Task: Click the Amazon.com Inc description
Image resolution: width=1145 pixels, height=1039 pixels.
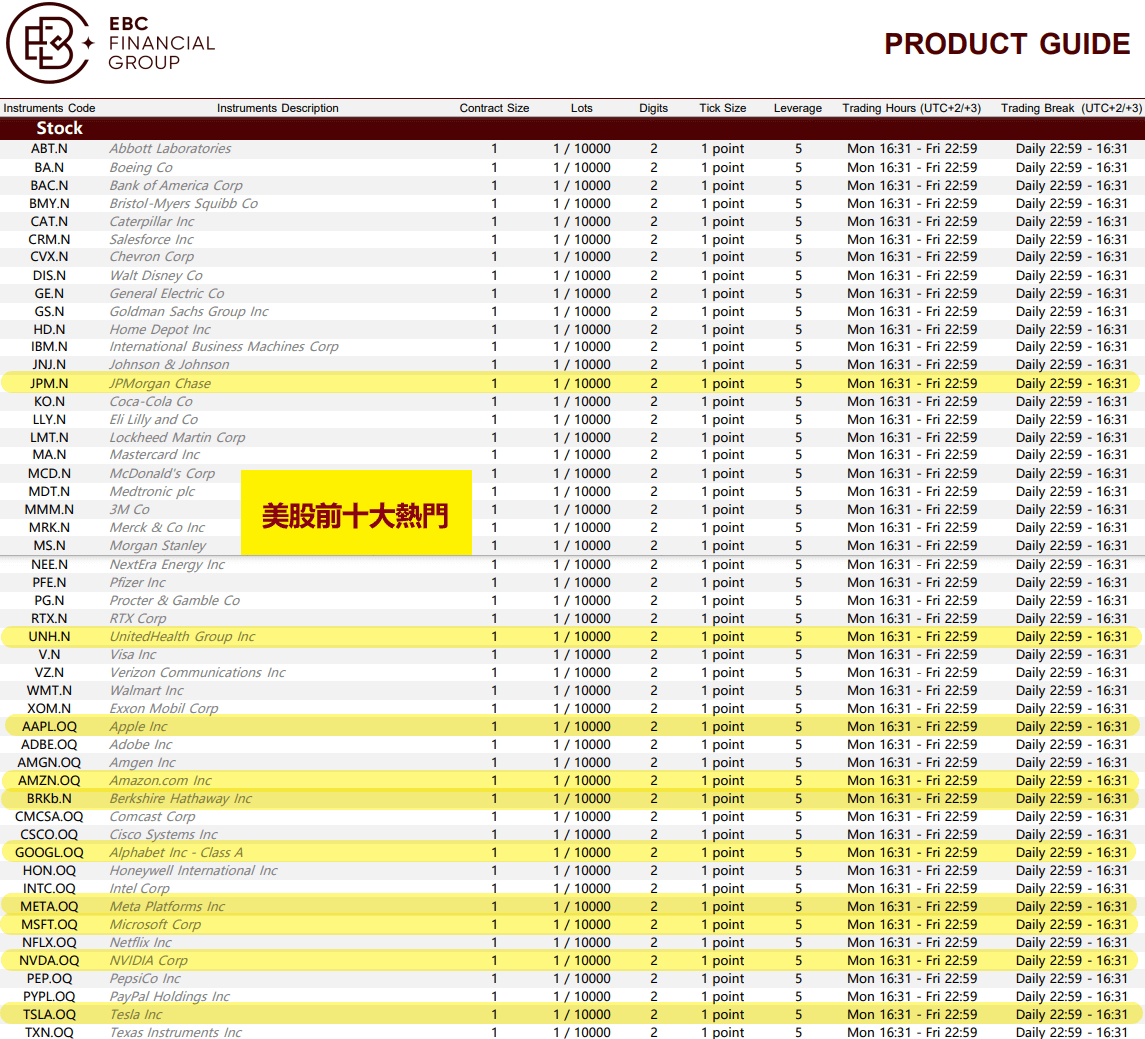Action: [161, 781]
